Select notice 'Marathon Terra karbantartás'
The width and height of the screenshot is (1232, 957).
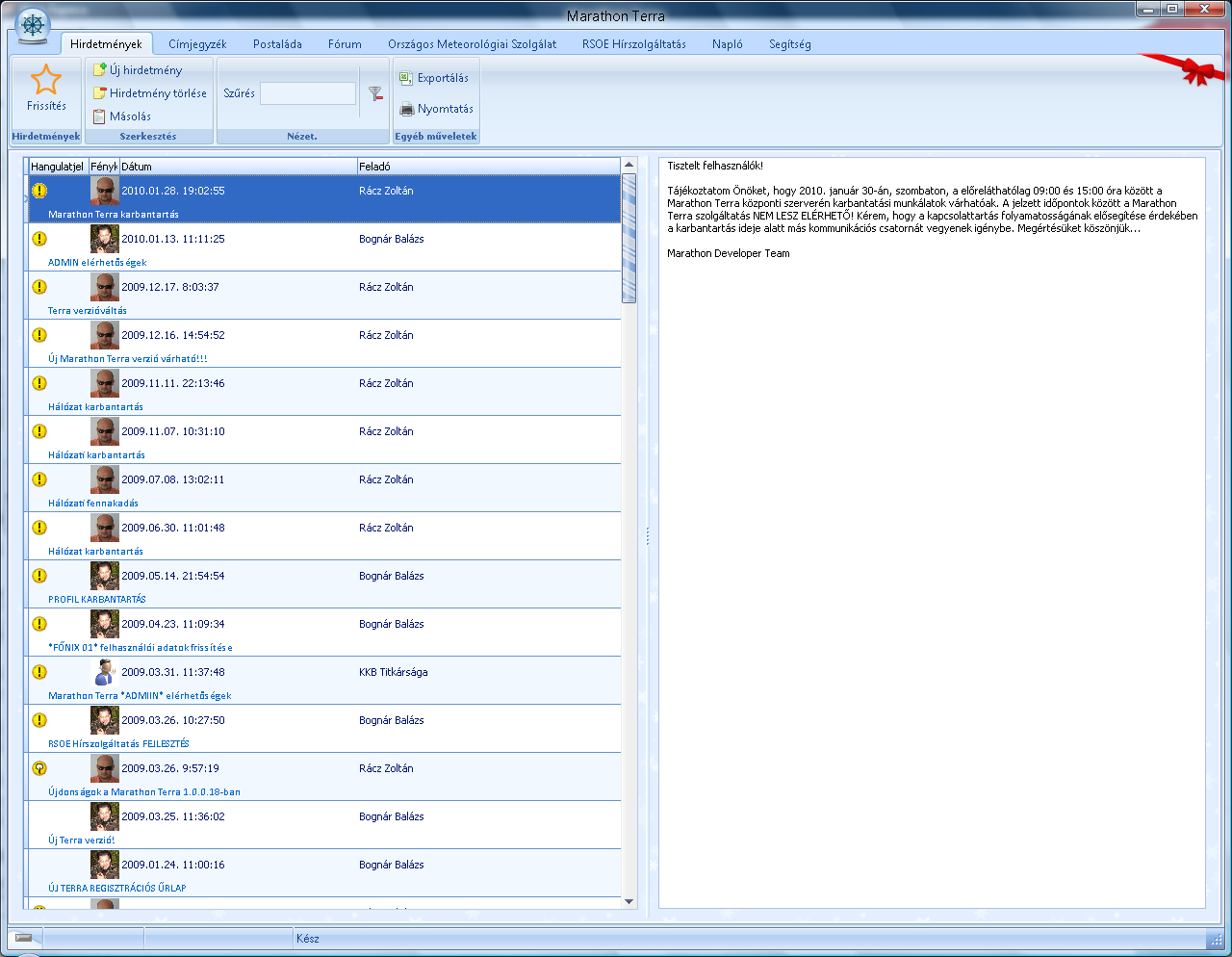tap(114, 215)
